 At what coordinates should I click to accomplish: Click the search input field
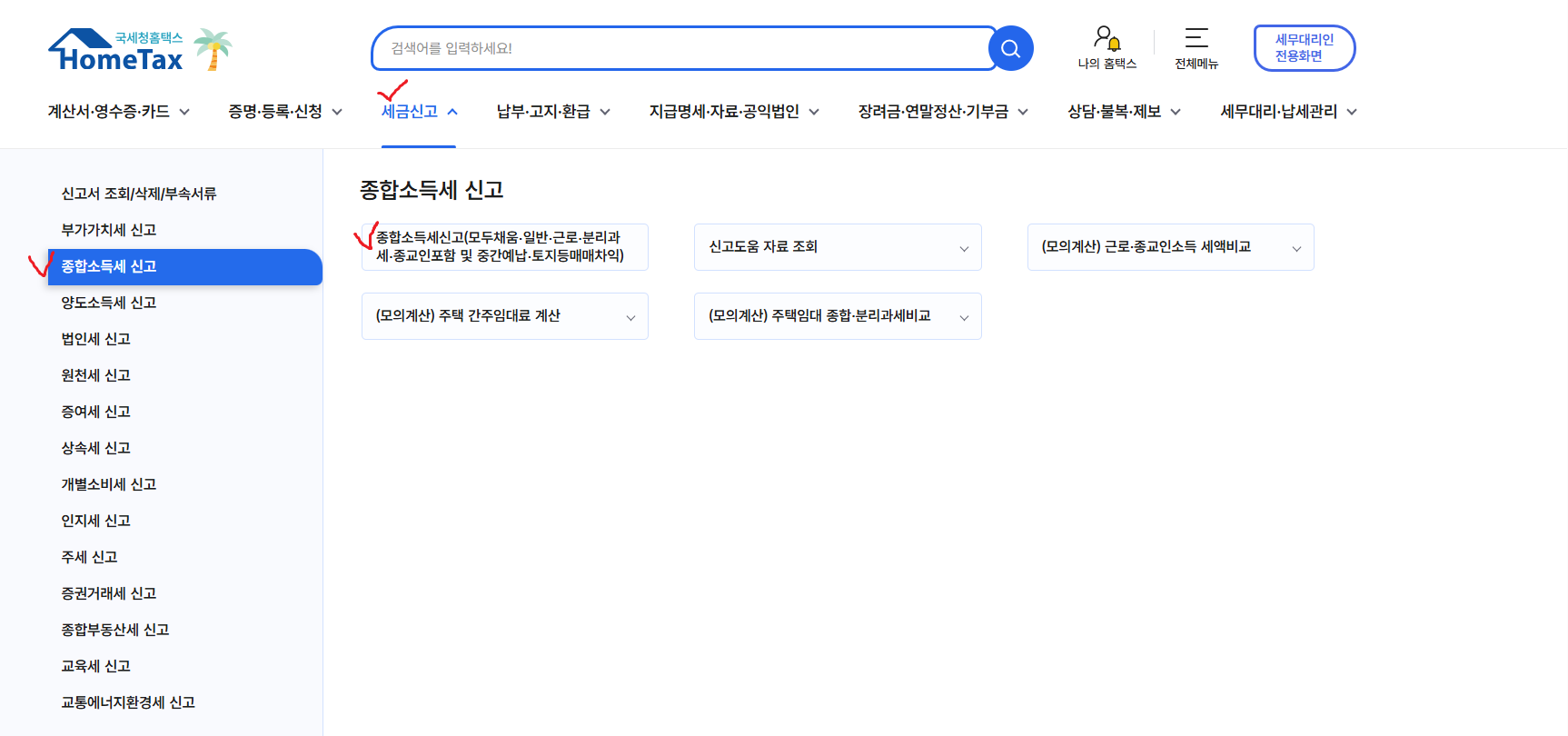[x=681, y=48]
